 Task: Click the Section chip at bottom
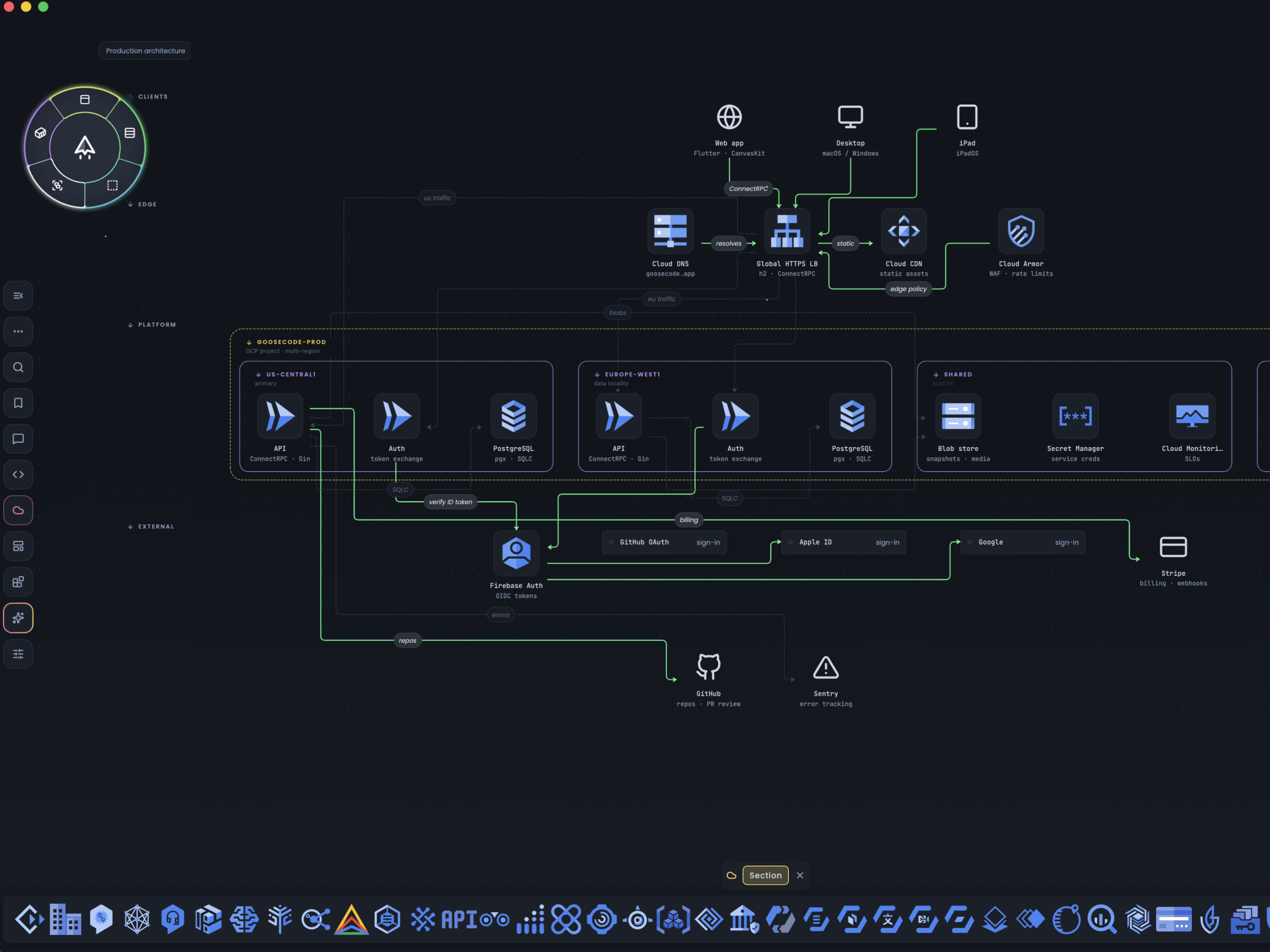(765, 875)
